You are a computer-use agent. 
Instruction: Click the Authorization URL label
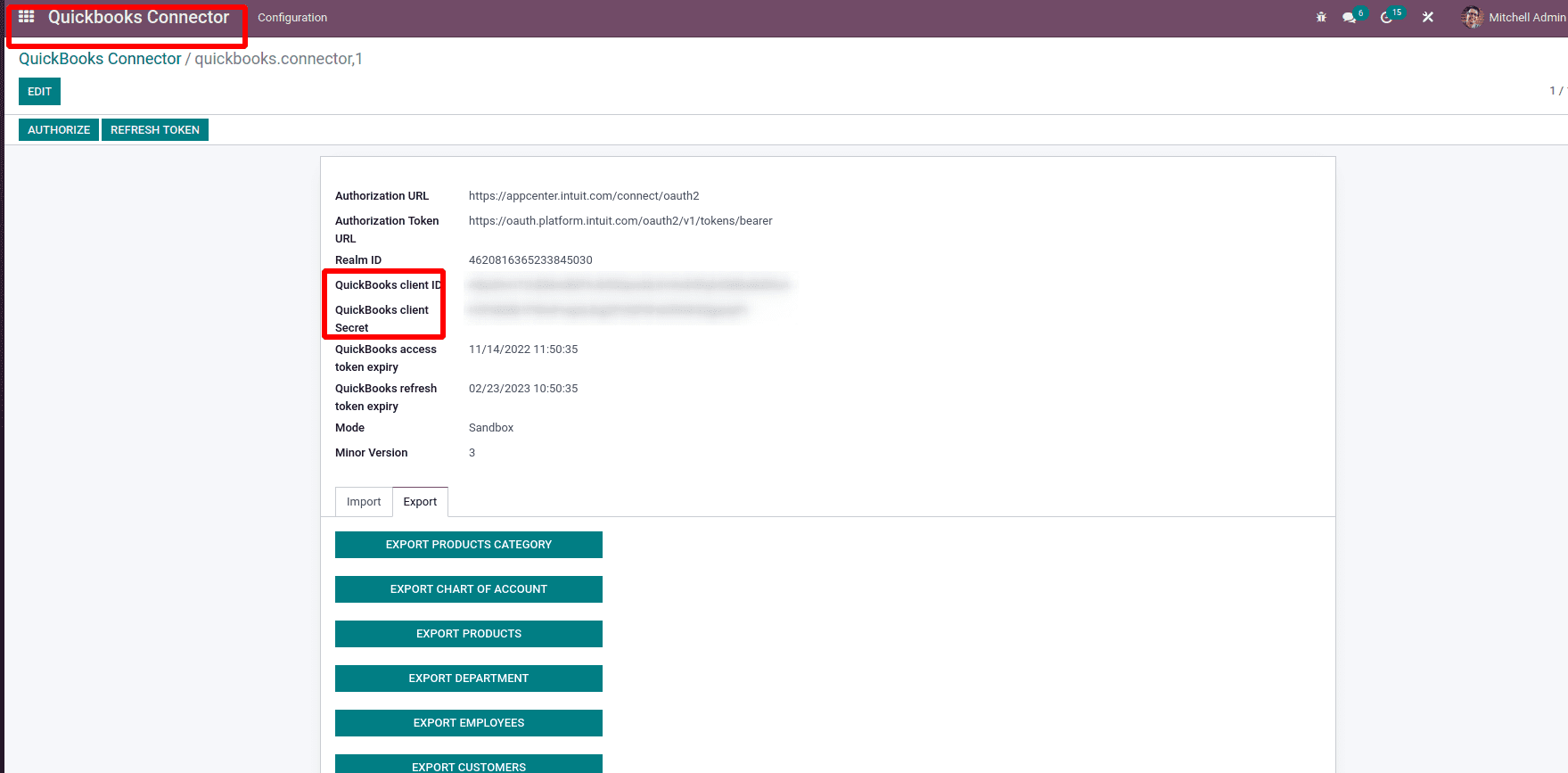tap(382, 196)
